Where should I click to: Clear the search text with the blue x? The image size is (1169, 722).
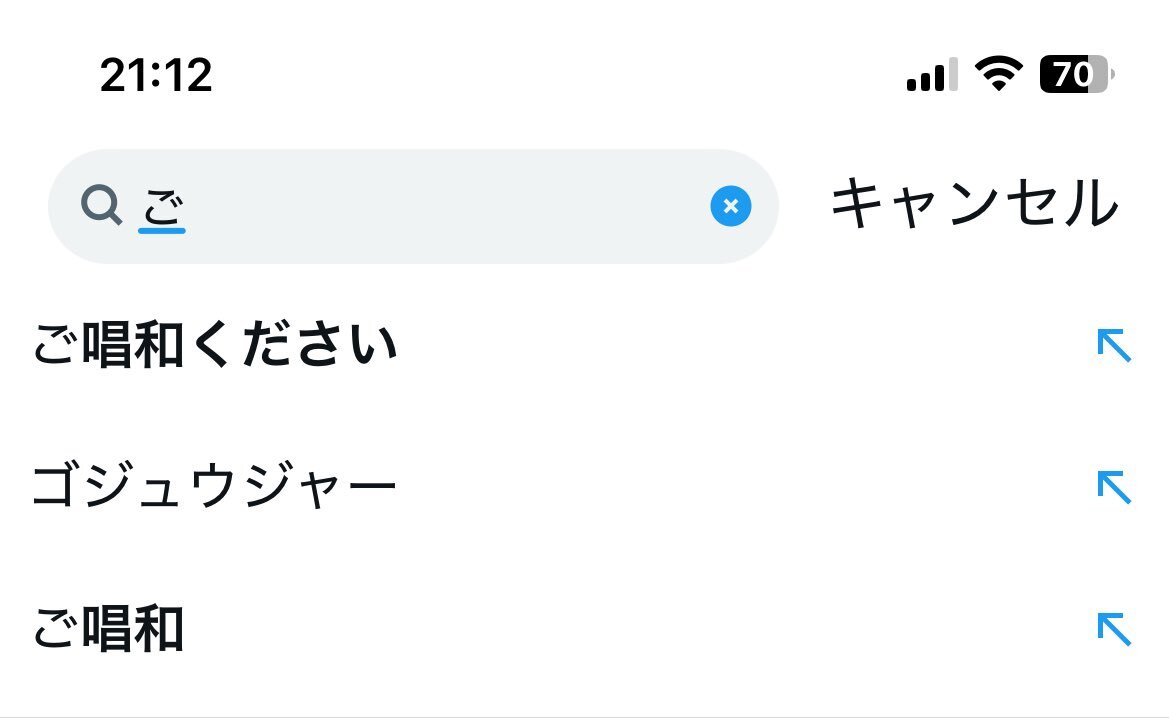coord(730,207)
